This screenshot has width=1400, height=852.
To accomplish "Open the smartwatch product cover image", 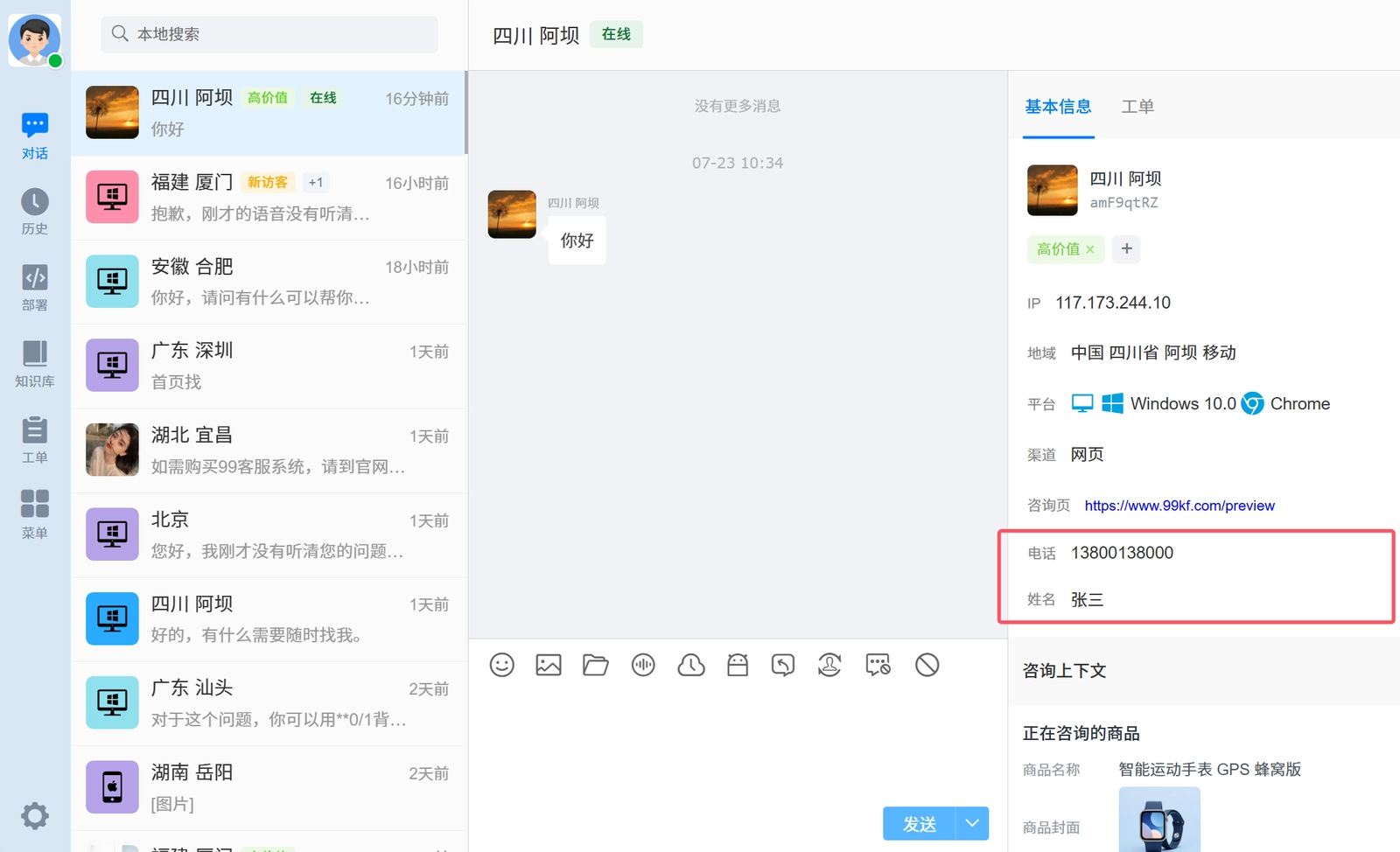I will 1159,820.
